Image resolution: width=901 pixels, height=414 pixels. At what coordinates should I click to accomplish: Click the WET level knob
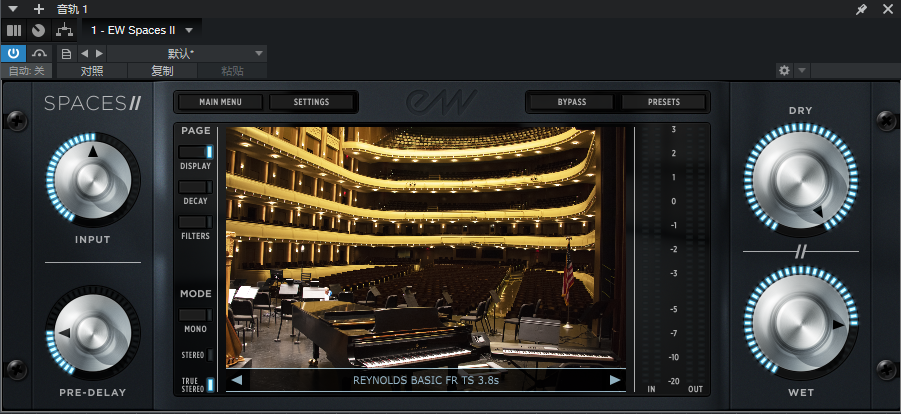(x=800, y=323)
